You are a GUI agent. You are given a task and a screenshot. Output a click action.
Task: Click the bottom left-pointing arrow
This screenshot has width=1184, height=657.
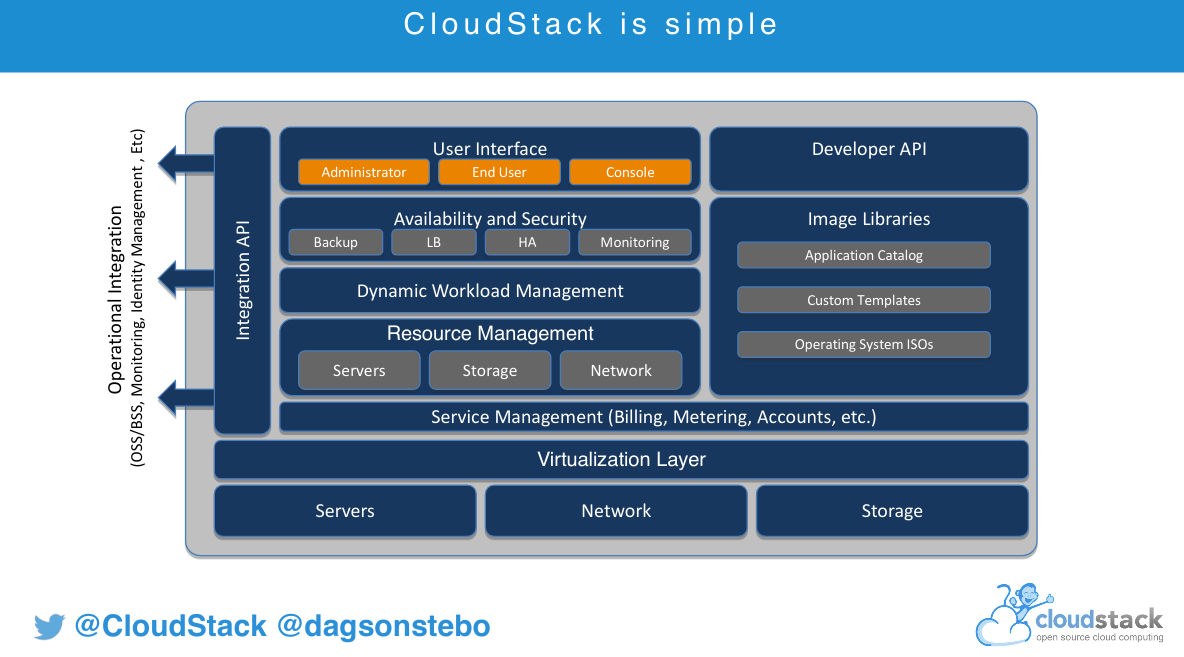187,397
